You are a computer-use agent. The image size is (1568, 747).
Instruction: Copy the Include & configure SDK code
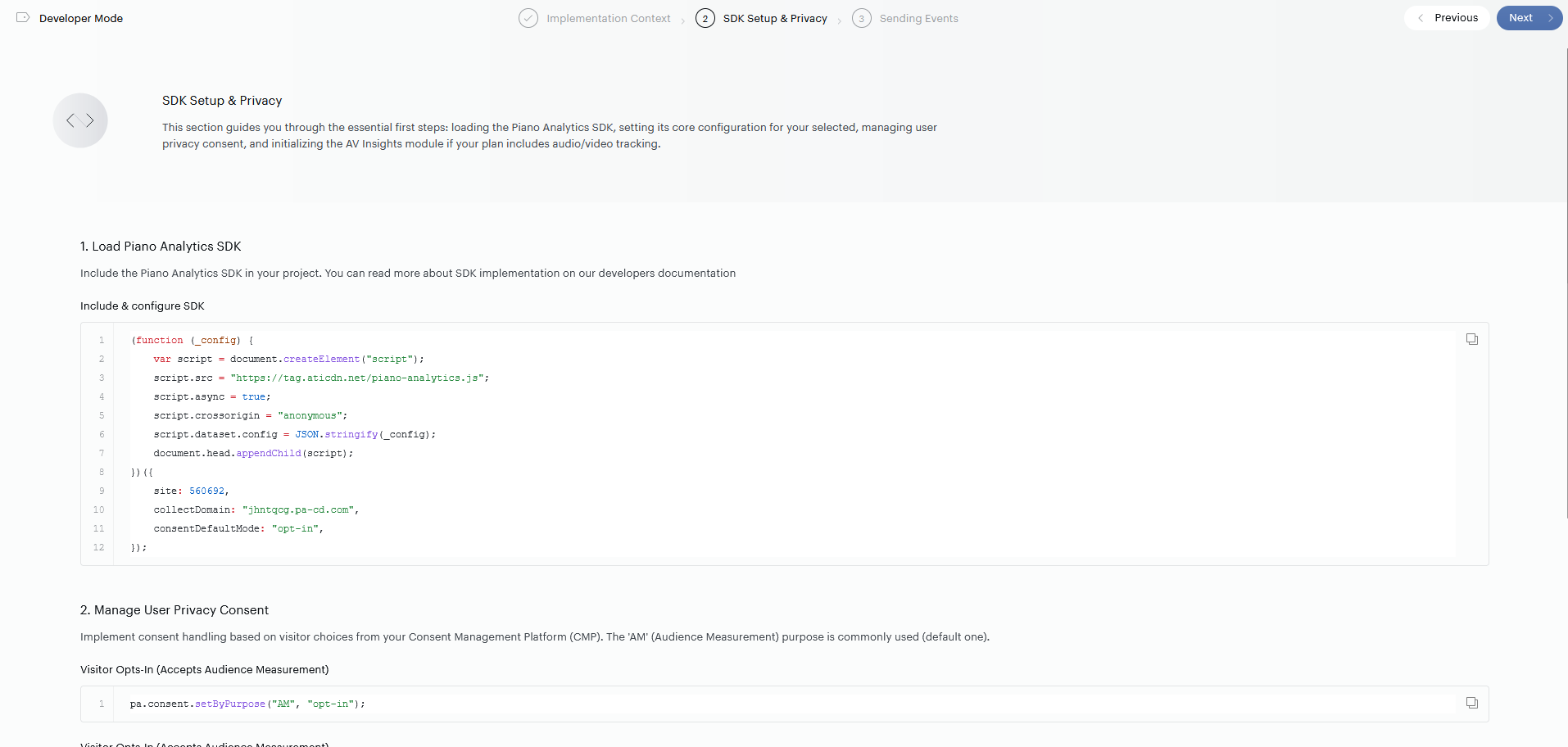point(1471,339)
